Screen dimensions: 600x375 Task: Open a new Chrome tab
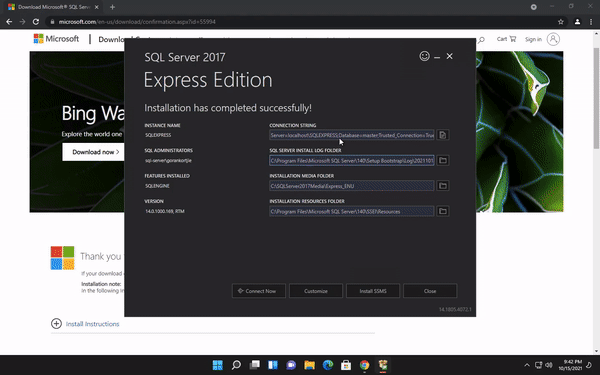(112, 7)
